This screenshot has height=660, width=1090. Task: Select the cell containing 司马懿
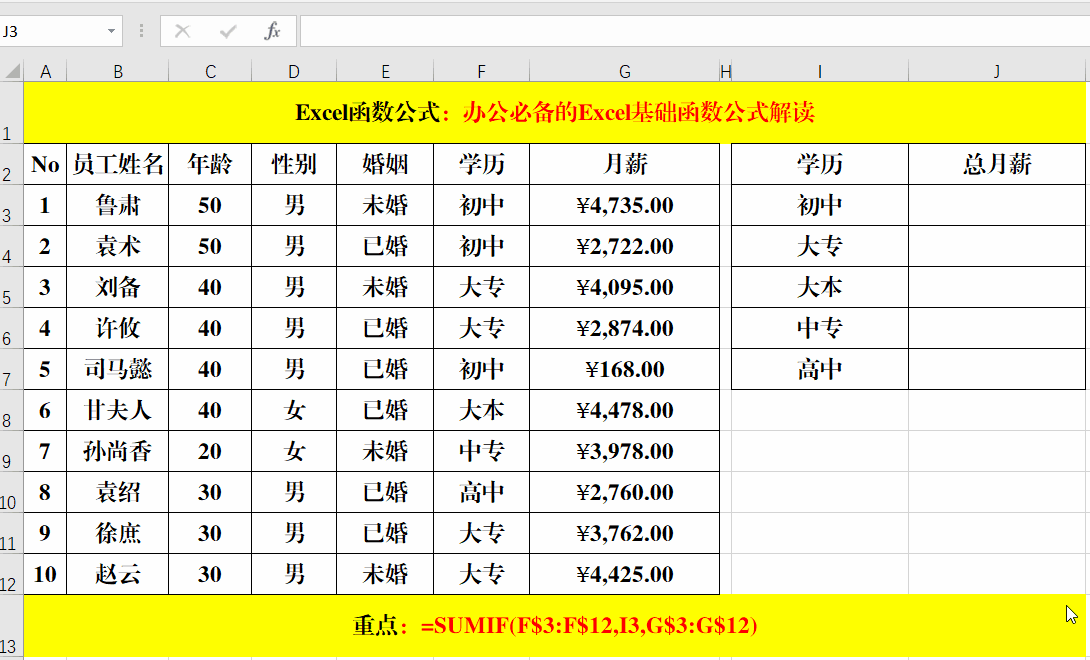point(117,369)
